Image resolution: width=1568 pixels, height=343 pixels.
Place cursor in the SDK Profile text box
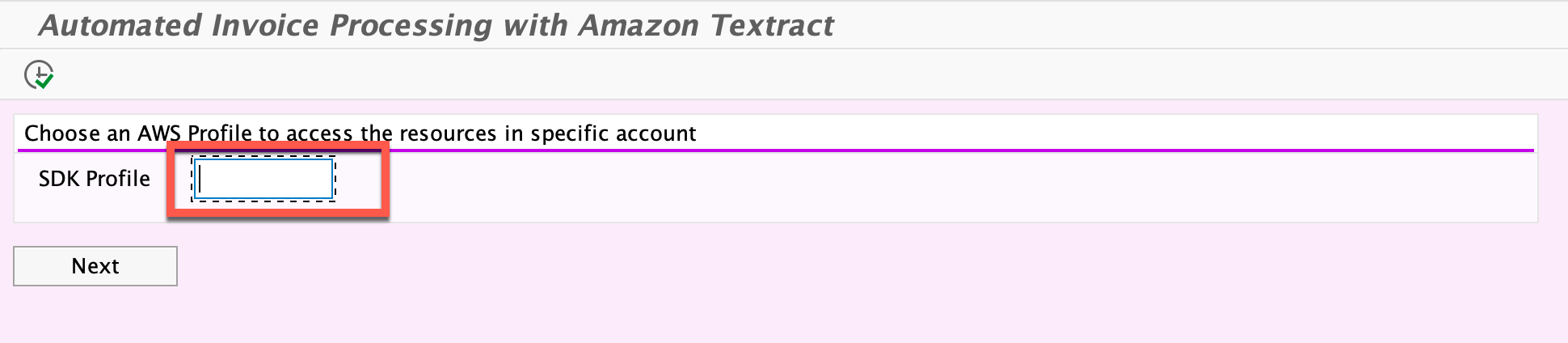coord(263,180)
